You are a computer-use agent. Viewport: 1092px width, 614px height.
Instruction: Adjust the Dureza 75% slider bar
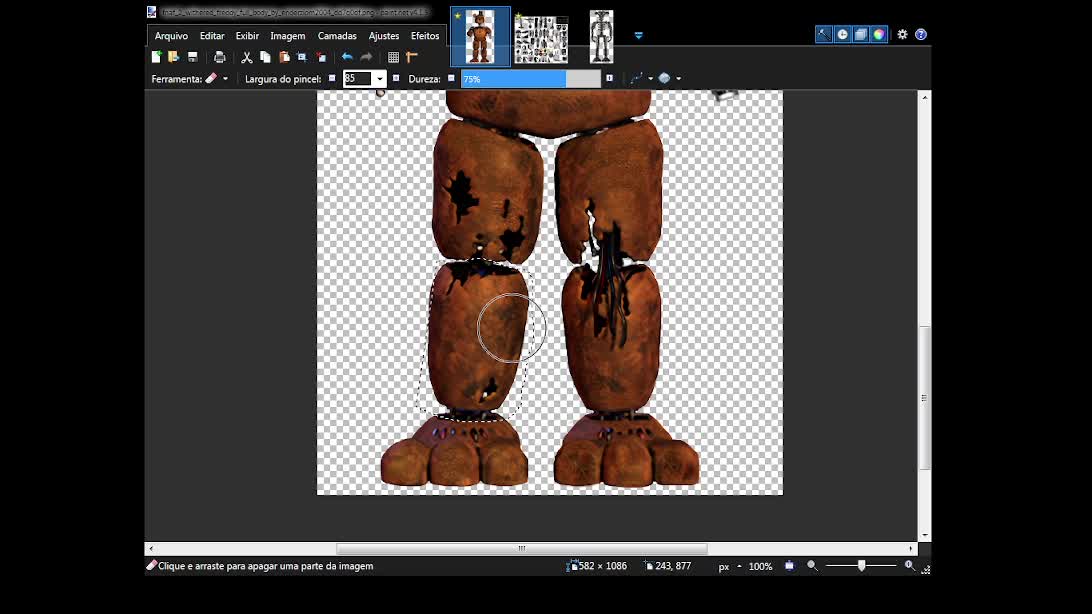pyautogui.click(x=531, y=79)
